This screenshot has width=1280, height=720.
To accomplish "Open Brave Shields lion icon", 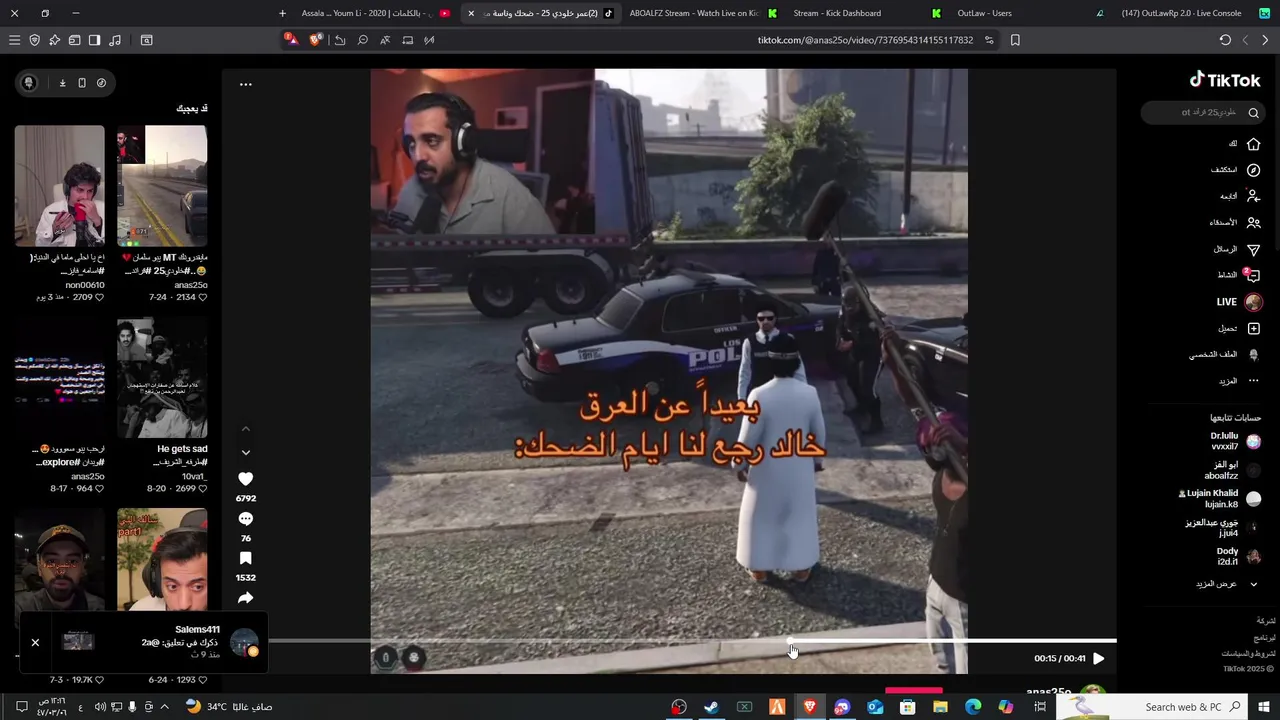I will tap(316, 40).
